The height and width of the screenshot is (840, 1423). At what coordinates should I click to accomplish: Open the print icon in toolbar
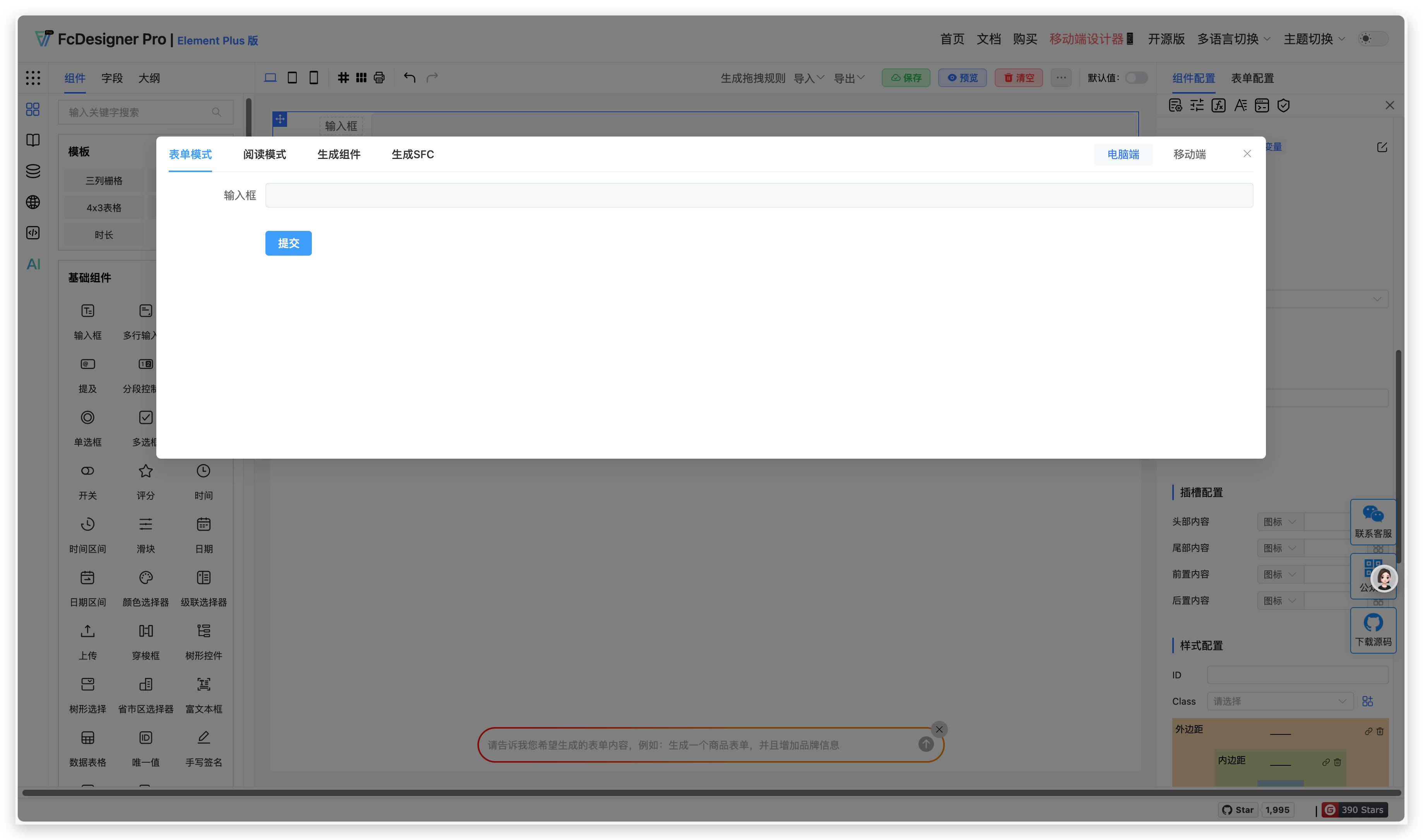coord(379,78)
